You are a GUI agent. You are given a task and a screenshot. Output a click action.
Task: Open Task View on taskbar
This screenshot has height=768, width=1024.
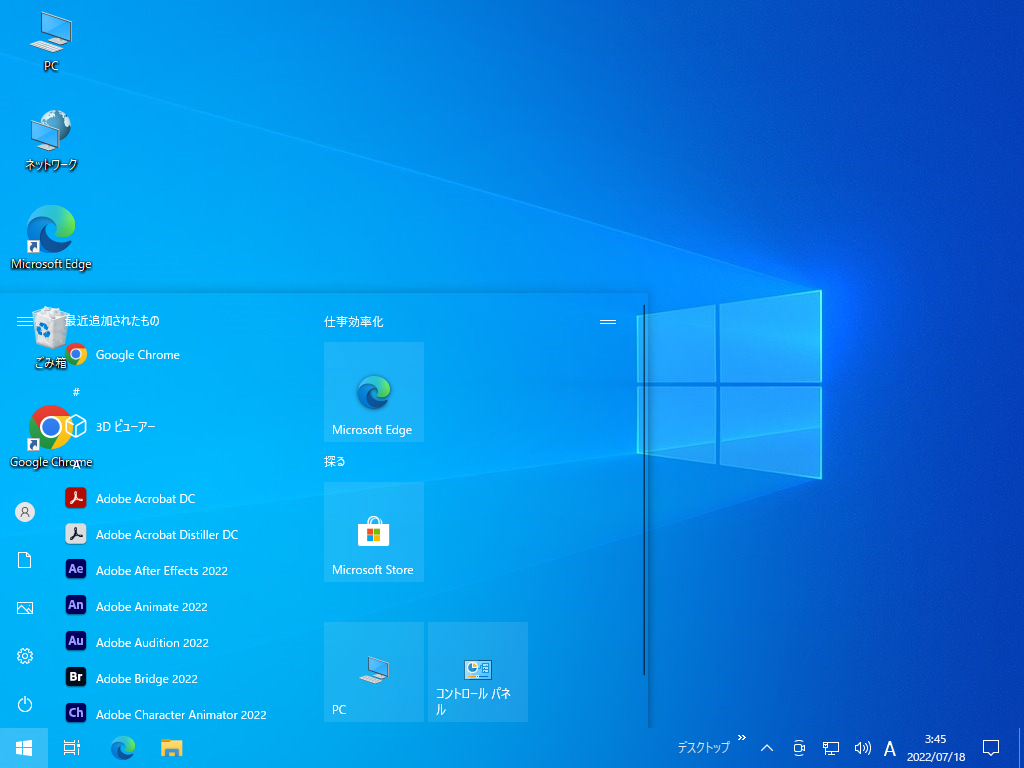(x=72, y=748)
